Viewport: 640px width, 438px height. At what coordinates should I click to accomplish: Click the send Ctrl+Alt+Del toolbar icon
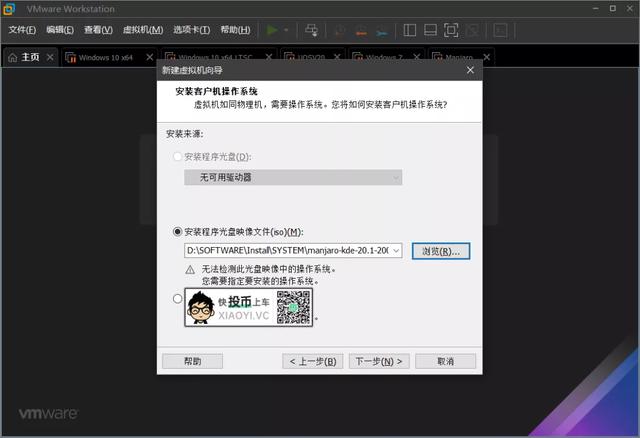click(311, 30)
